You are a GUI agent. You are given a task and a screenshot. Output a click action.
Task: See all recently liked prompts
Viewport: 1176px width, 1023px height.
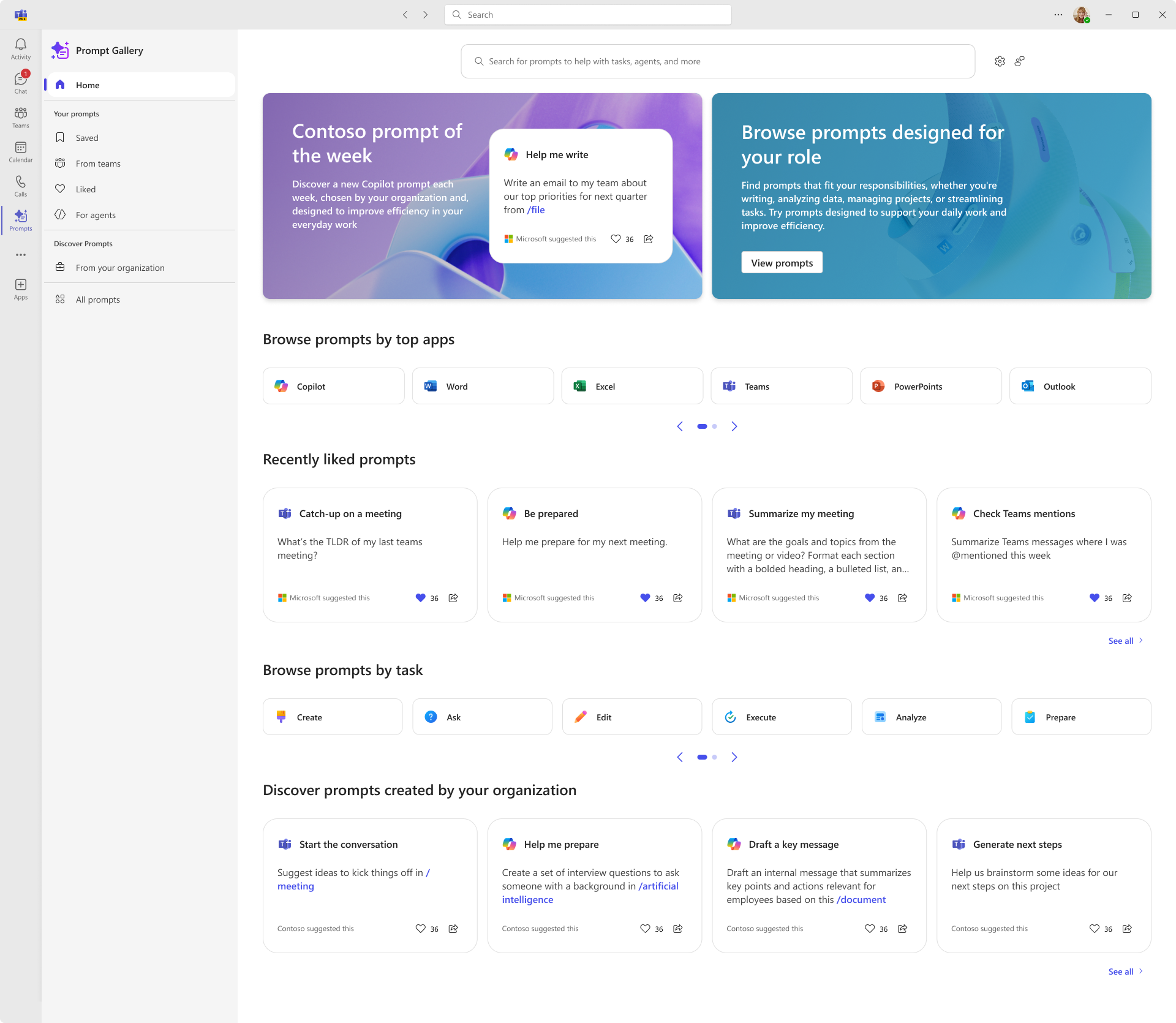(1126, 641)
